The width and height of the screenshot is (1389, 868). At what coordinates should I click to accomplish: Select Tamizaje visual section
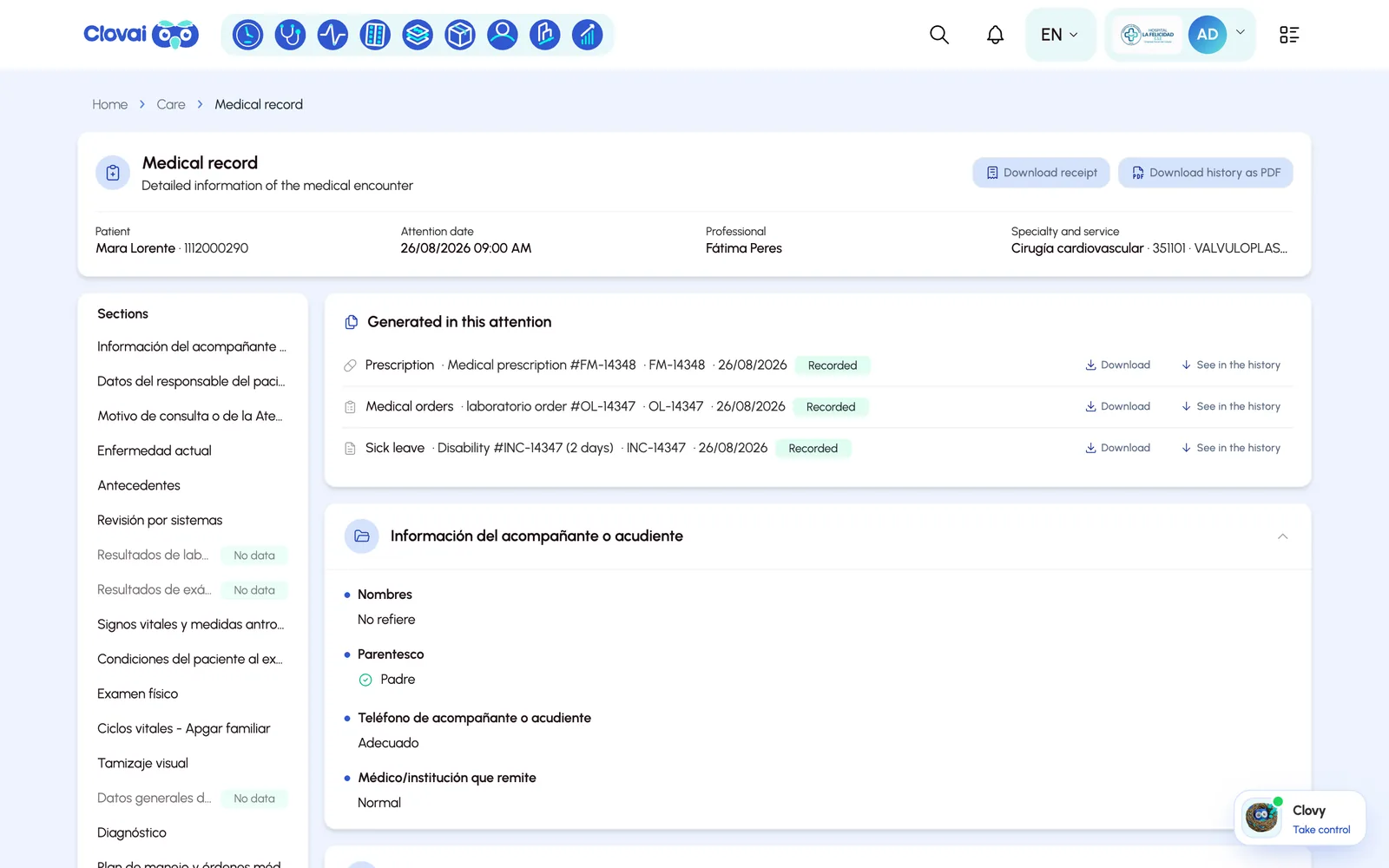(143, 763)
